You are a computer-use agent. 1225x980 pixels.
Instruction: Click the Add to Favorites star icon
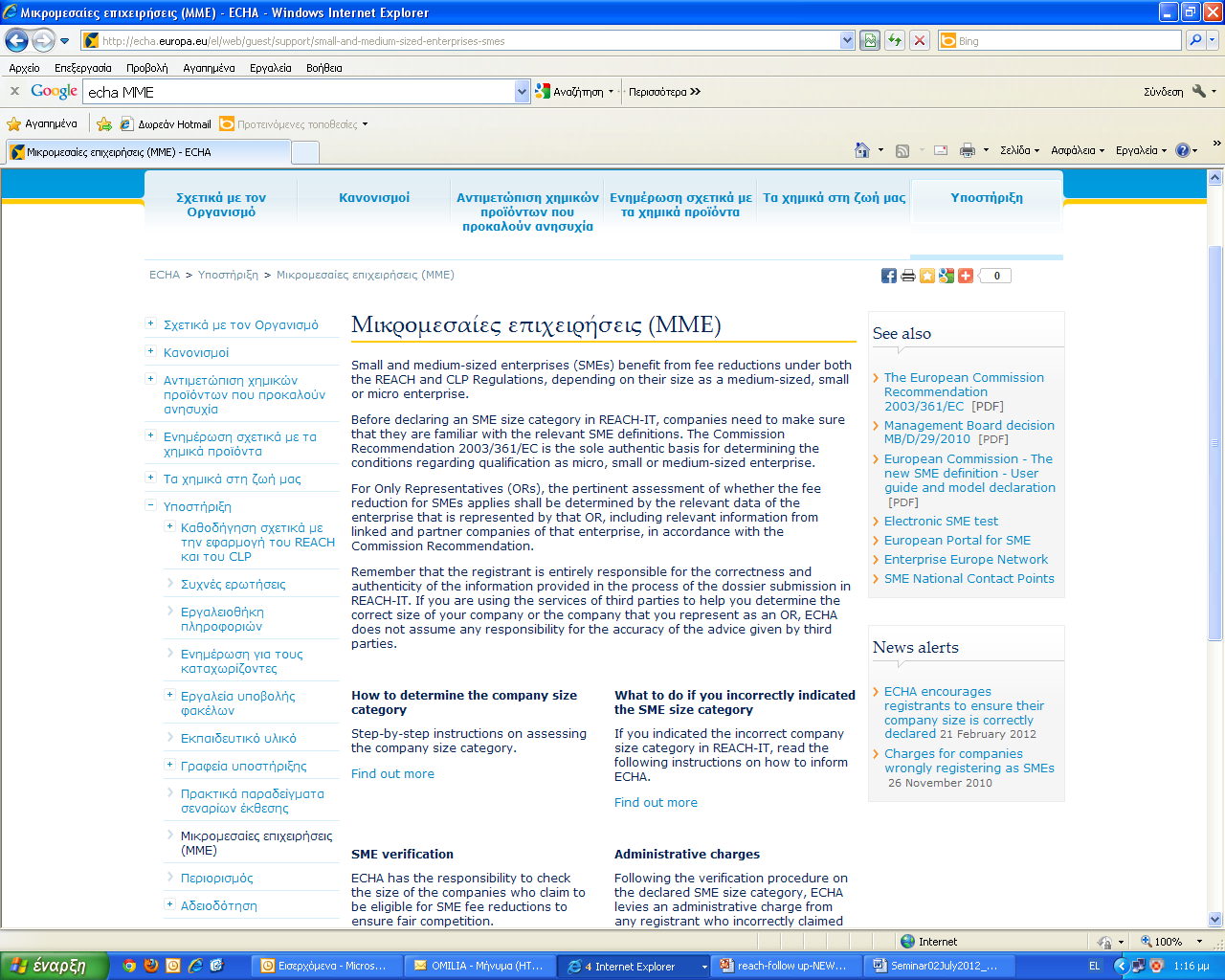click(104, 124)
